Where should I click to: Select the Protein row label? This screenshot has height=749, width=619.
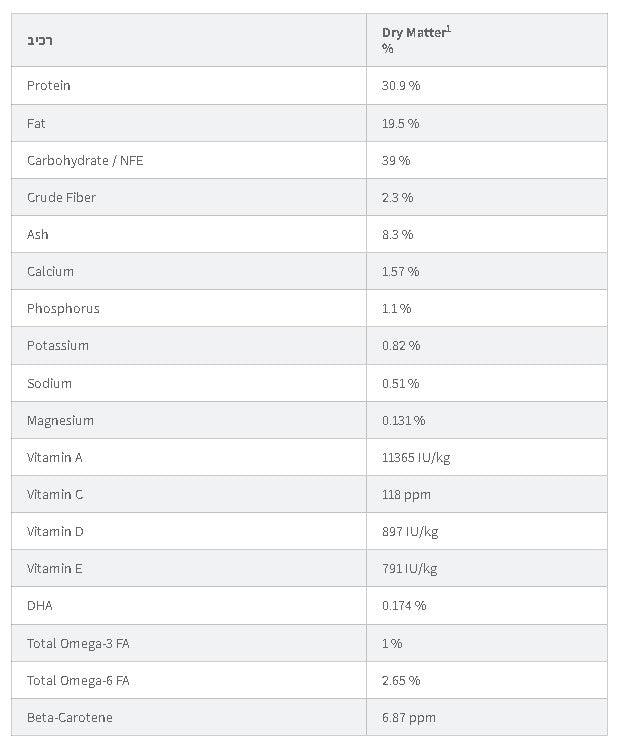click(x=49, y=86)
